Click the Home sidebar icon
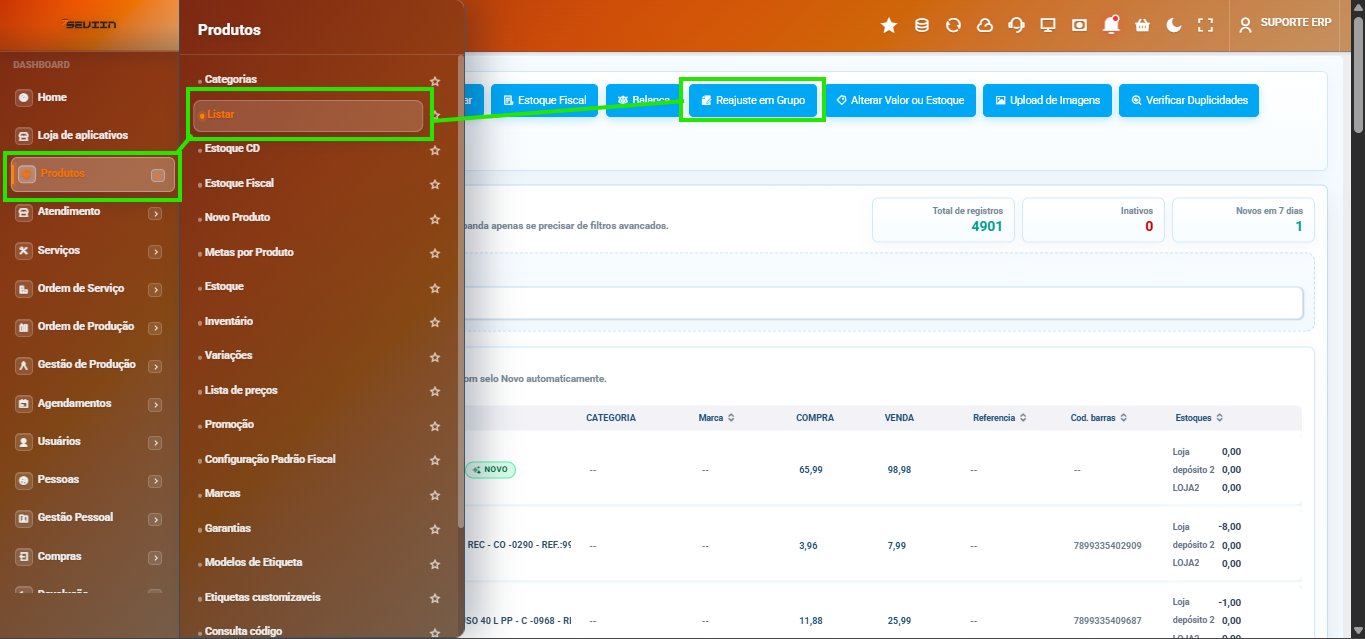This screenshot has height=639, width=1365. pos(24,98)
